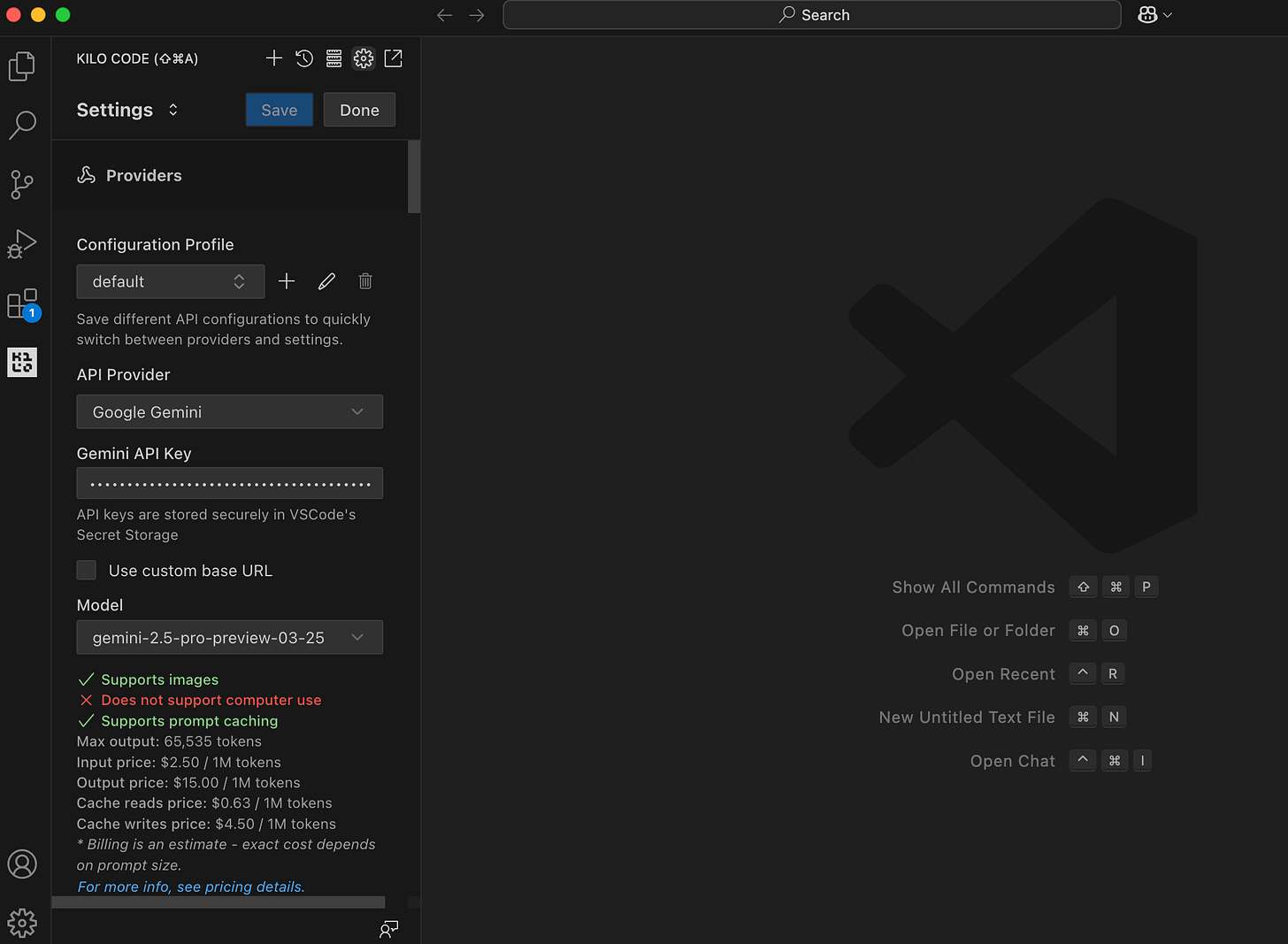Click New Untitled Text File hint
Screen dimensions: 1288x944
(967, 718)
